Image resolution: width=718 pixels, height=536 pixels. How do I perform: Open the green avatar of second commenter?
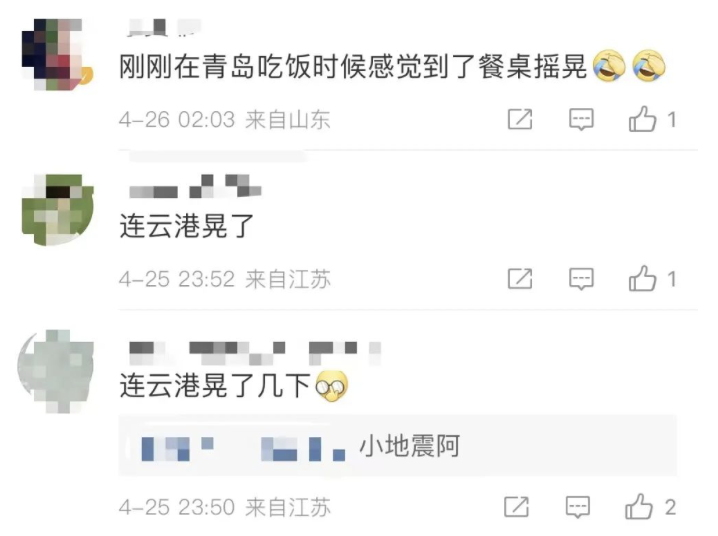pos(58,210)
